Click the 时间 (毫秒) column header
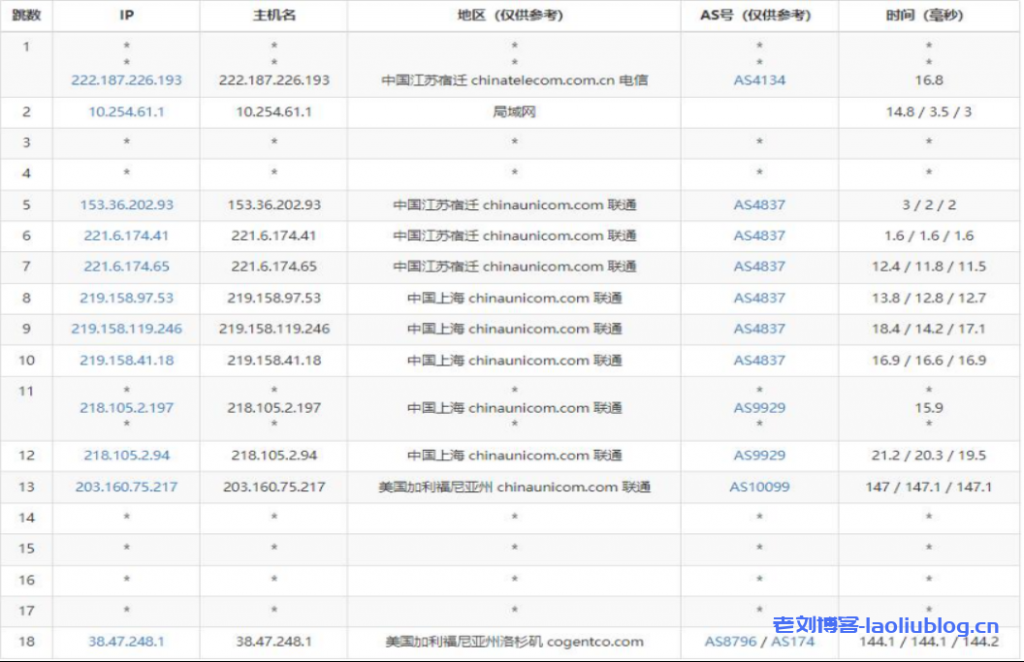Image resolution: width=1024 pixels, height=662 pixels. (929, 16)
